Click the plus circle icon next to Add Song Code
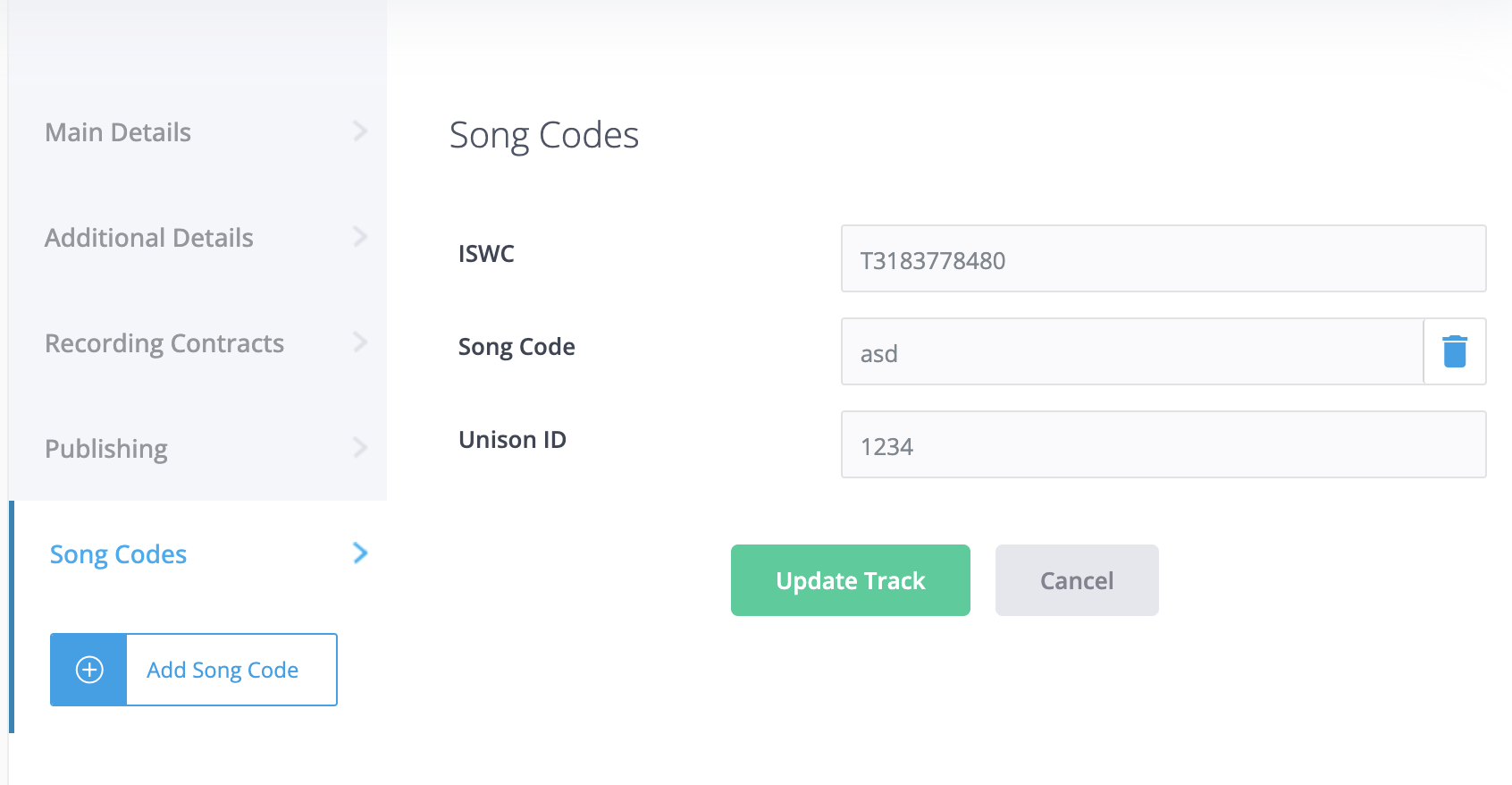Screen dimensions: 1512x785 pyautogui.click(x=88, y=670)
